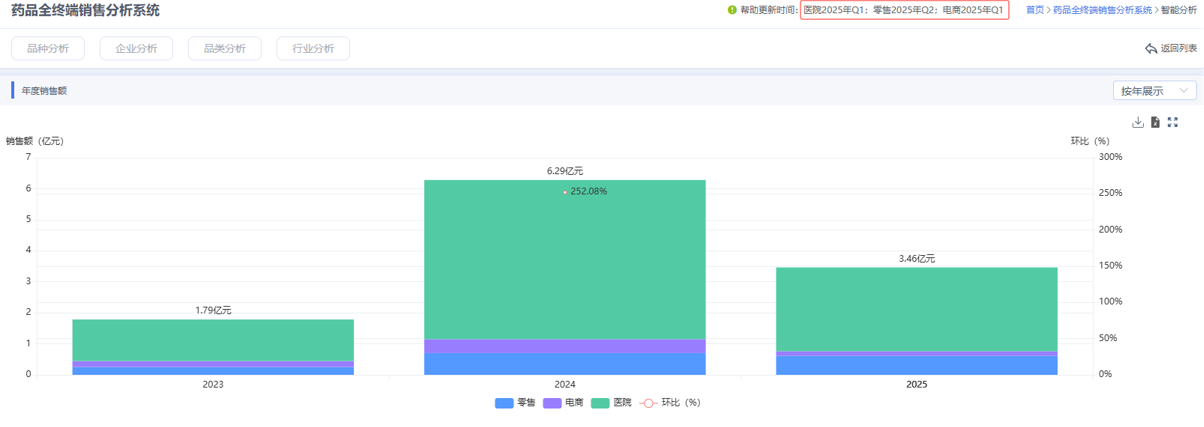
Task: Click the 2025 x-axis label
Action: pyautogui.click(x=917, y=385)
